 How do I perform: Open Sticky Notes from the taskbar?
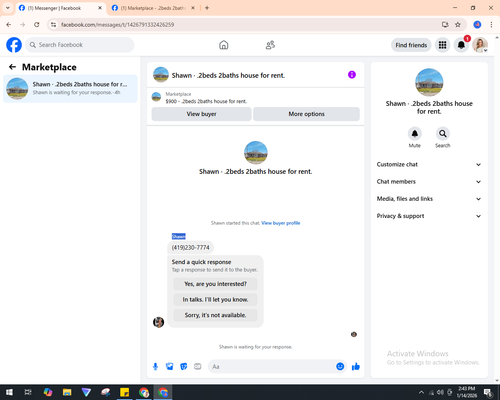125,392
